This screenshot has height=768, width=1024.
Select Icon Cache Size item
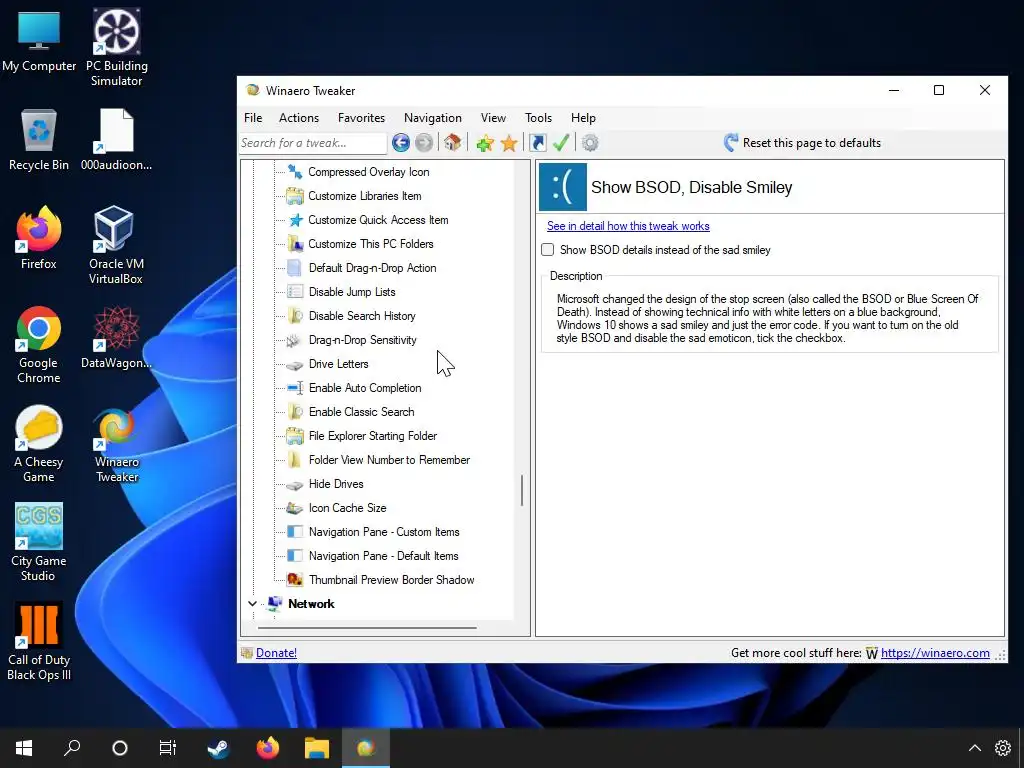(347, 508)
